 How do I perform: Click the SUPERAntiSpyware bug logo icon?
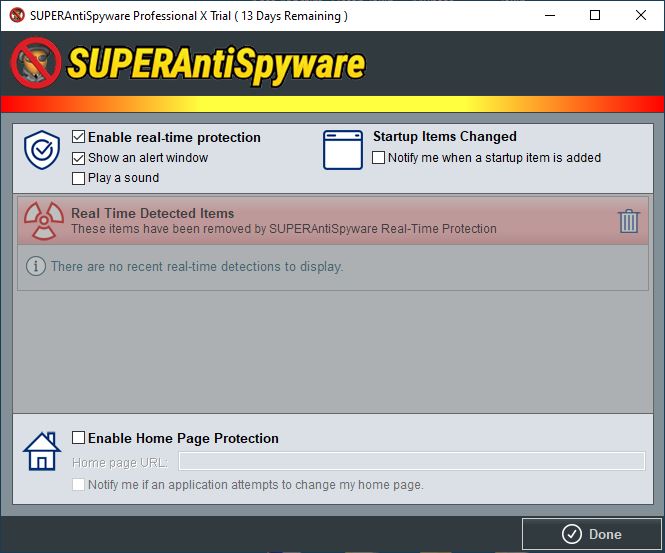(x=36, y=63)
